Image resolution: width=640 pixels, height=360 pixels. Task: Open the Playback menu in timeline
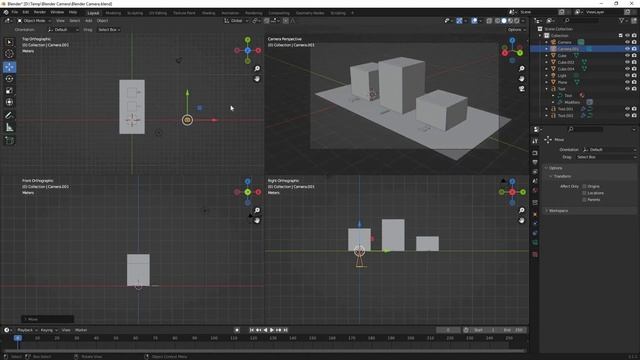(27, 330)
